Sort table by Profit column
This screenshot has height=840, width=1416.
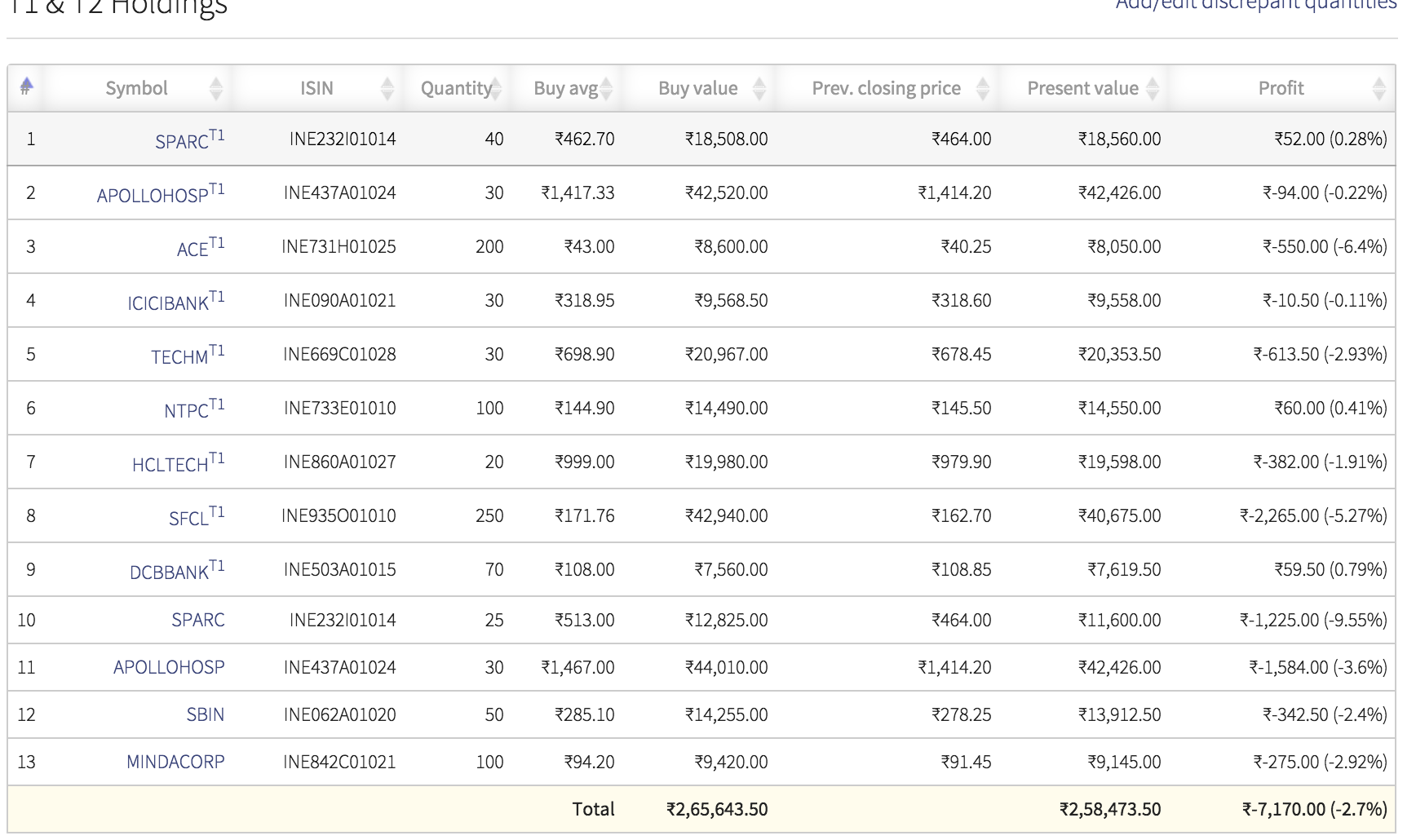pyautogui.click(x=1281, y=88)
